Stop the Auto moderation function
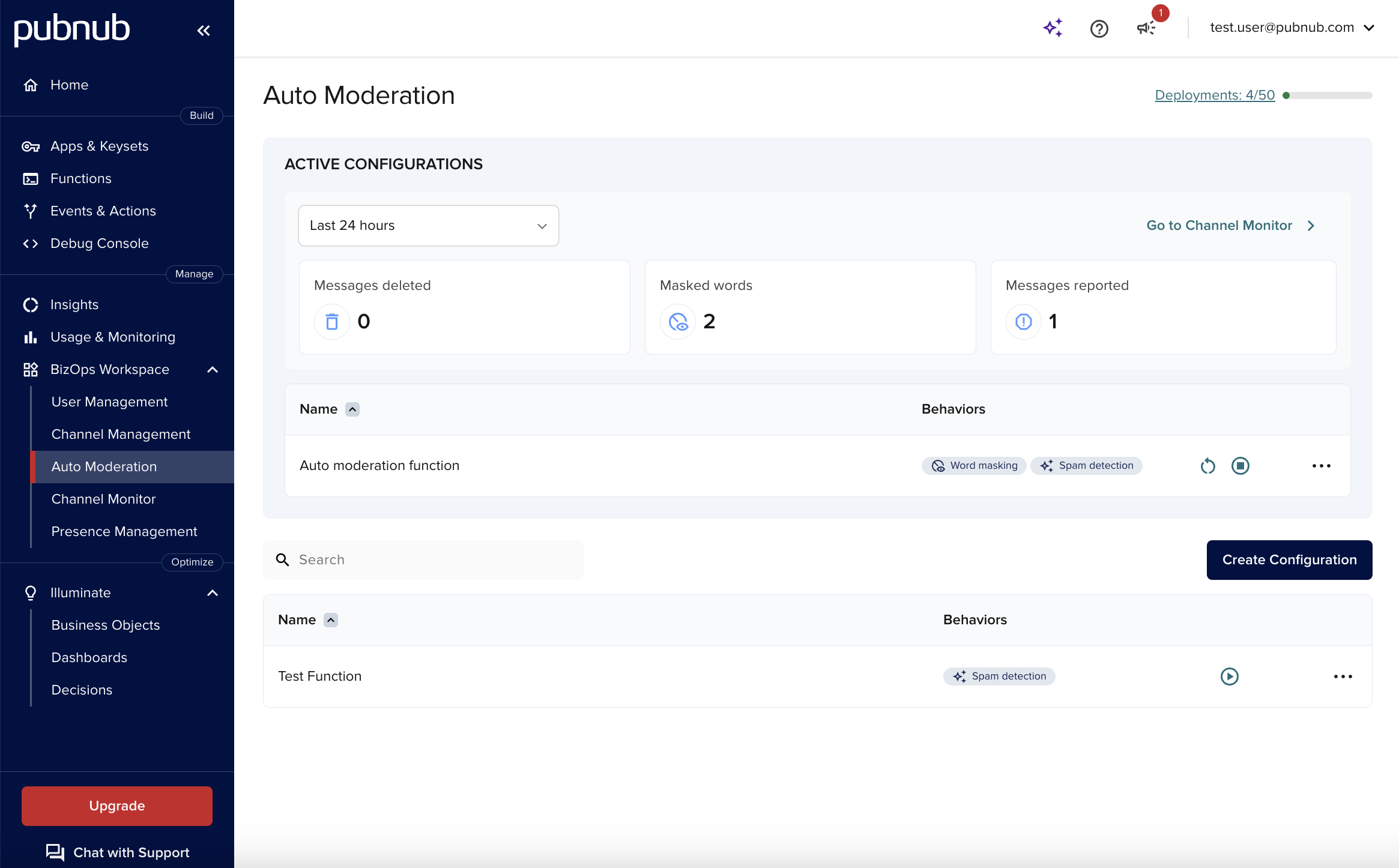Viewport: 1399px width, 868px height. 1240,466
